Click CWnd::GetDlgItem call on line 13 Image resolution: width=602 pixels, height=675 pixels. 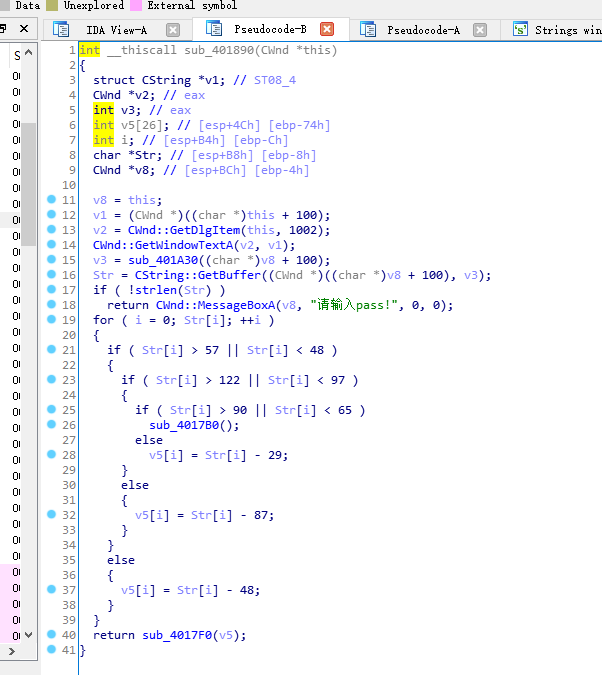(184, 230)
